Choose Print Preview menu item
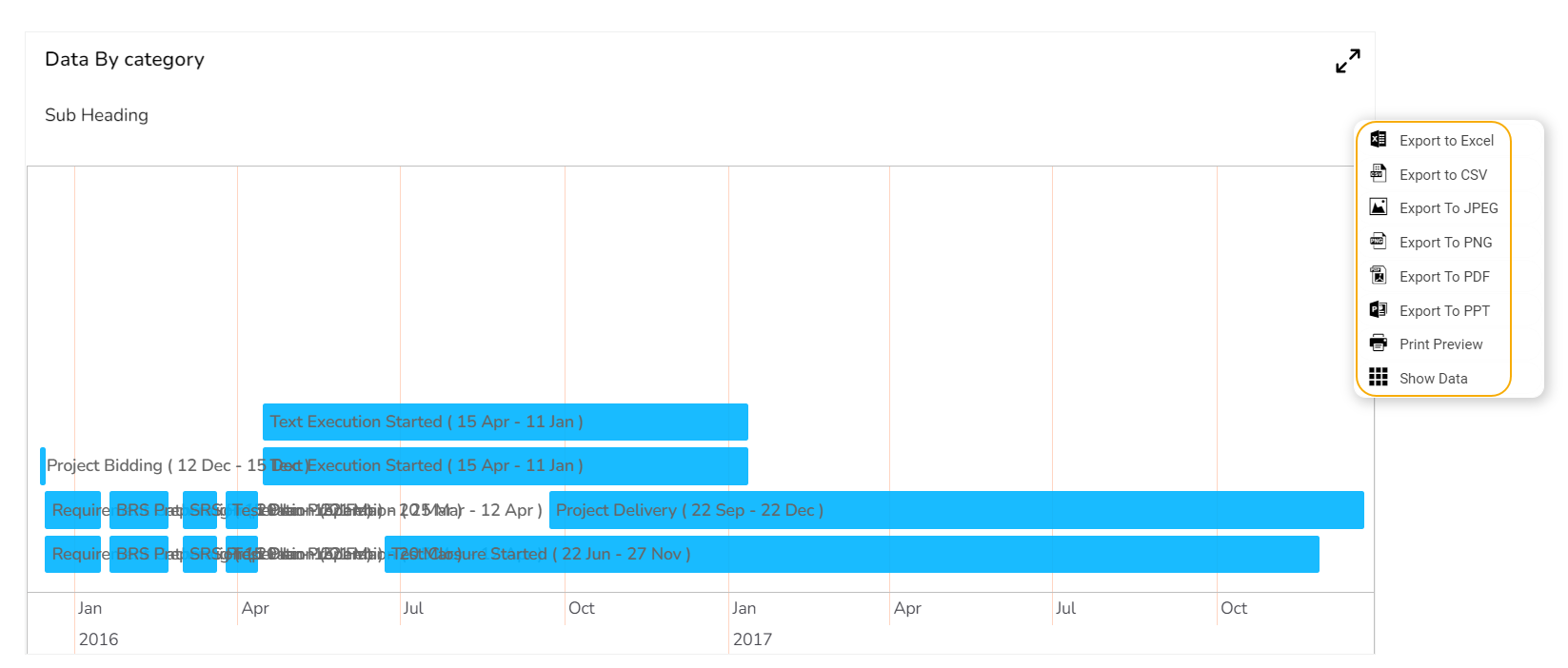 (1440, 344)
